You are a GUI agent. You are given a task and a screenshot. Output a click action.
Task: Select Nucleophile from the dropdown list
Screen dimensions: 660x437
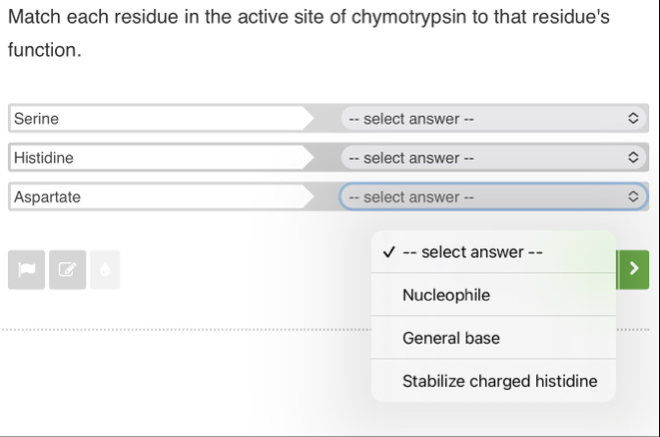coord(446,295)
